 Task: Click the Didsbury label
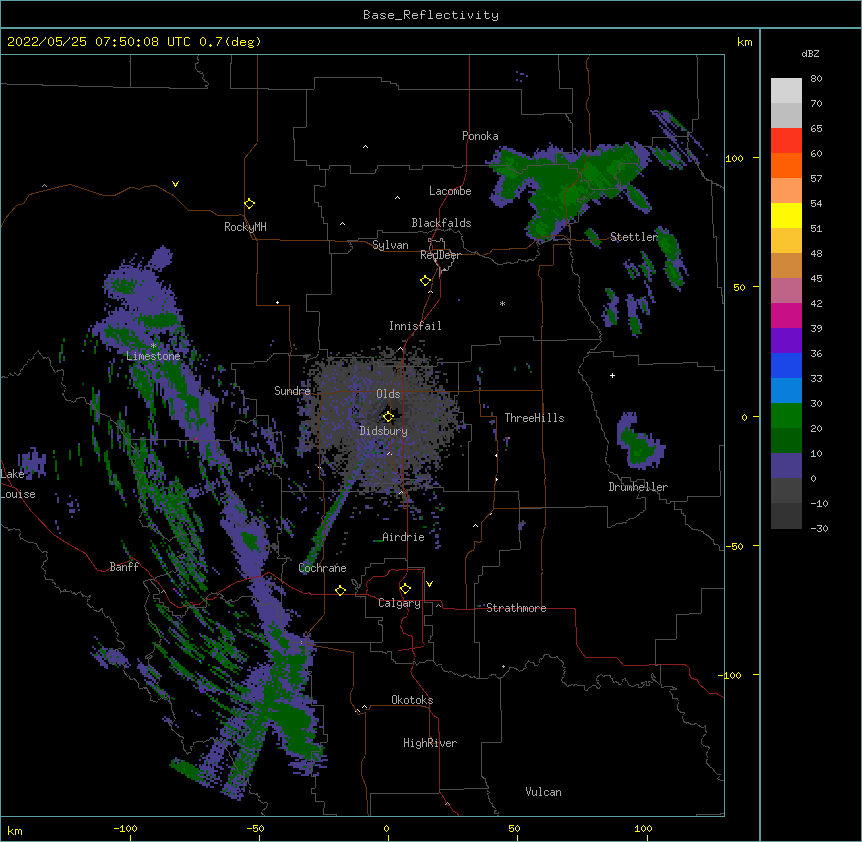coord(383,431)
